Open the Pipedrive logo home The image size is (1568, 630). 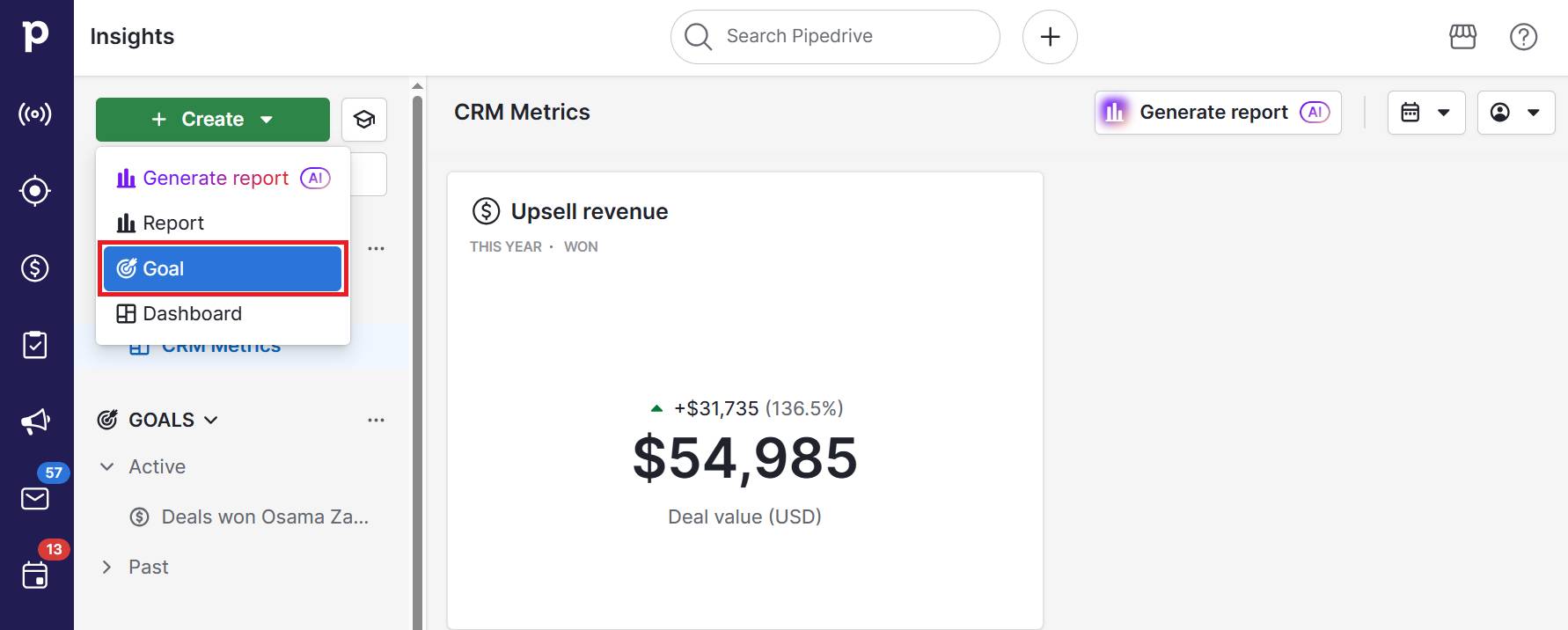[35, 36]
